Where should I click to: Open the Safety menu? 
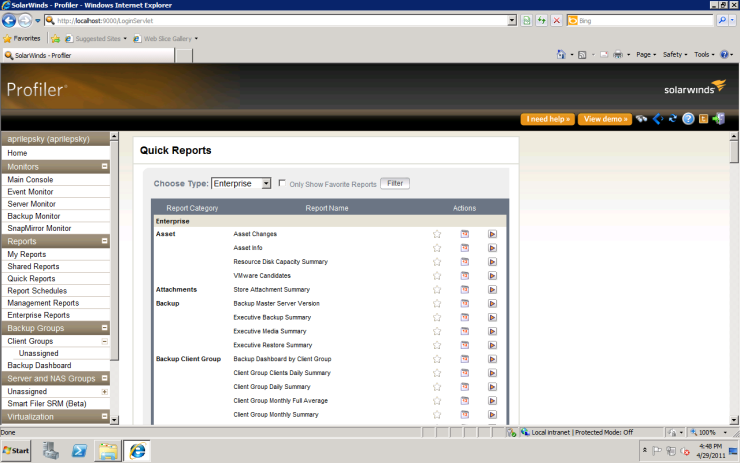click(x=675, y=55)
